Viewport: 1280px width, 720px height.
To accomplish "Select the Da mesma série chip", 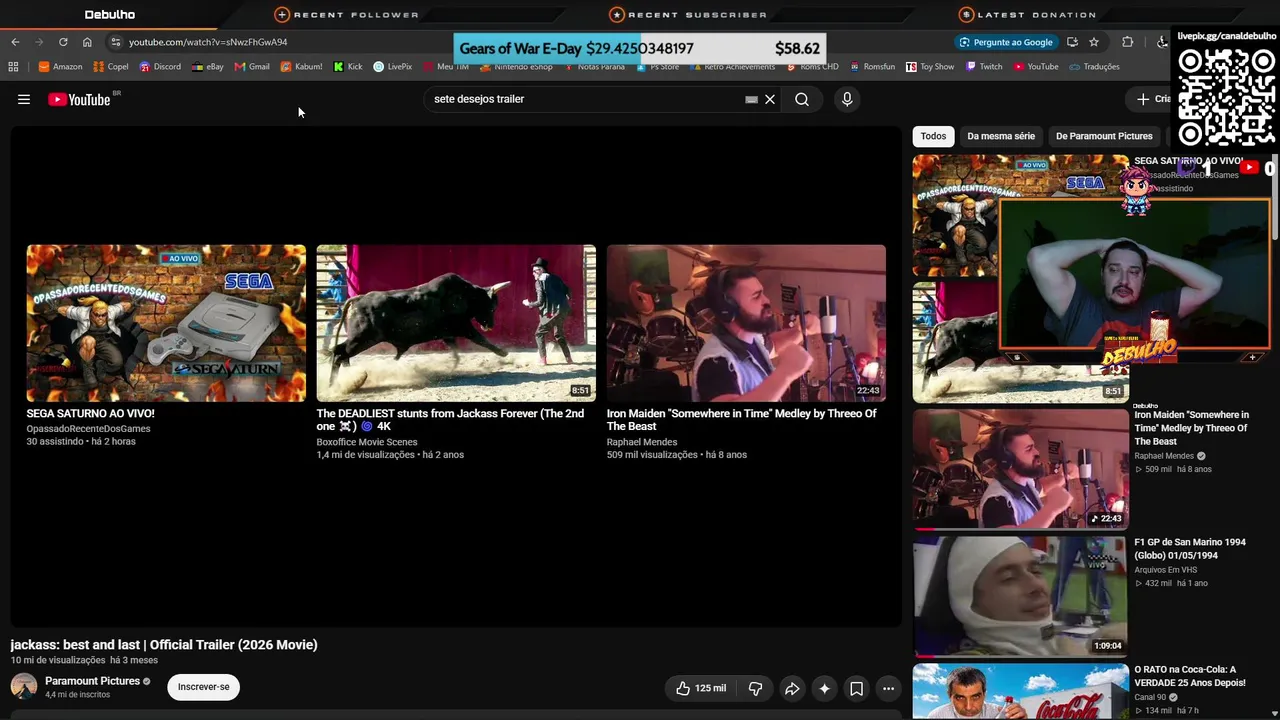I will pyautogui.click(x=1001, y=136).
